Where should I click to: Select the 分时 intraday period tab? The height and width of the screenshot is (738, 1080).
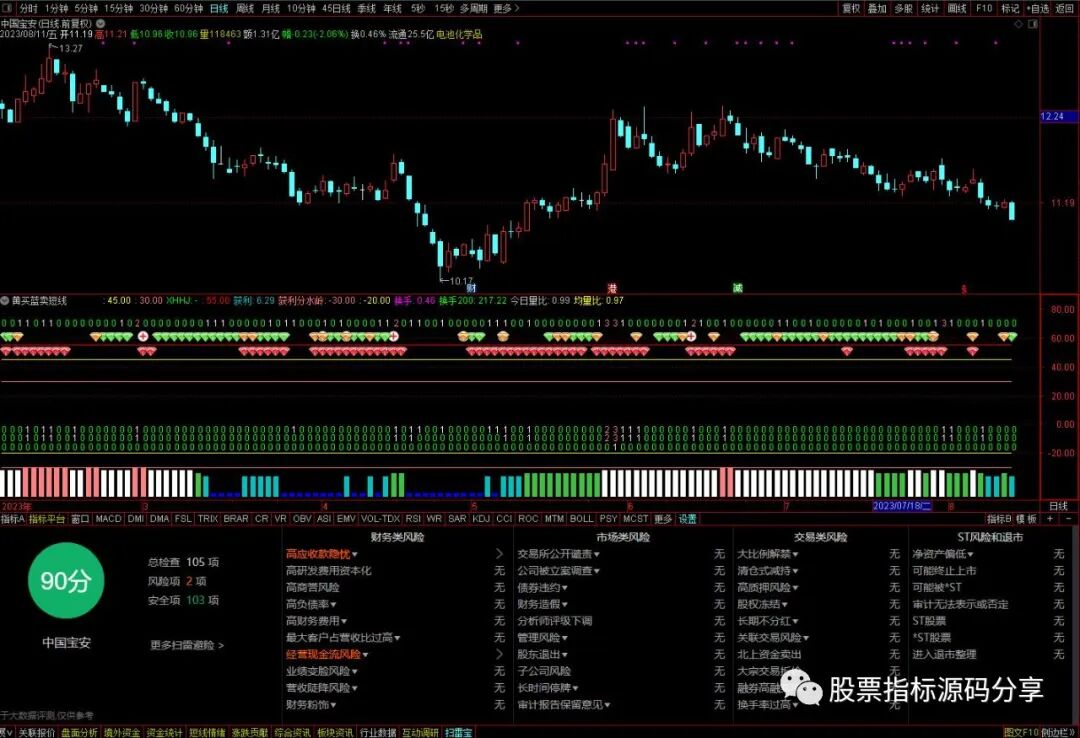point(28,8)
